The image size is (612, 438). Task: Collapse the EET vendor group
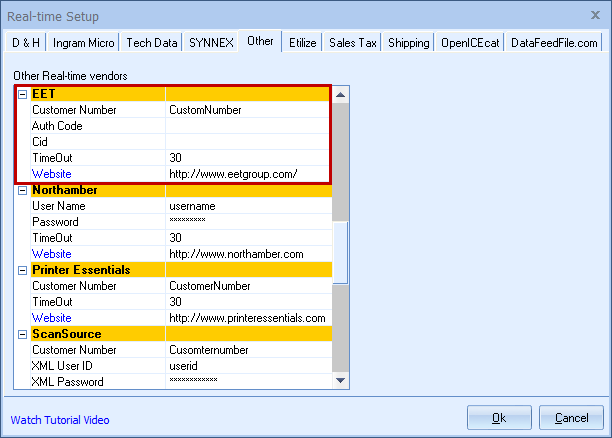click(x=23, y=94)
